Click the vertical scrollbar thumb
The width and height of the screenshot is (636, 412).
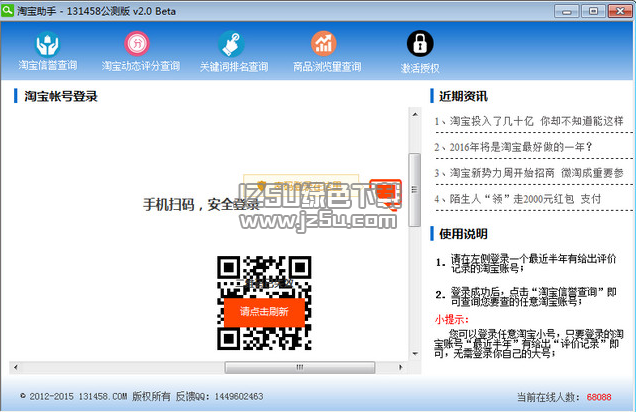point(415,189)
